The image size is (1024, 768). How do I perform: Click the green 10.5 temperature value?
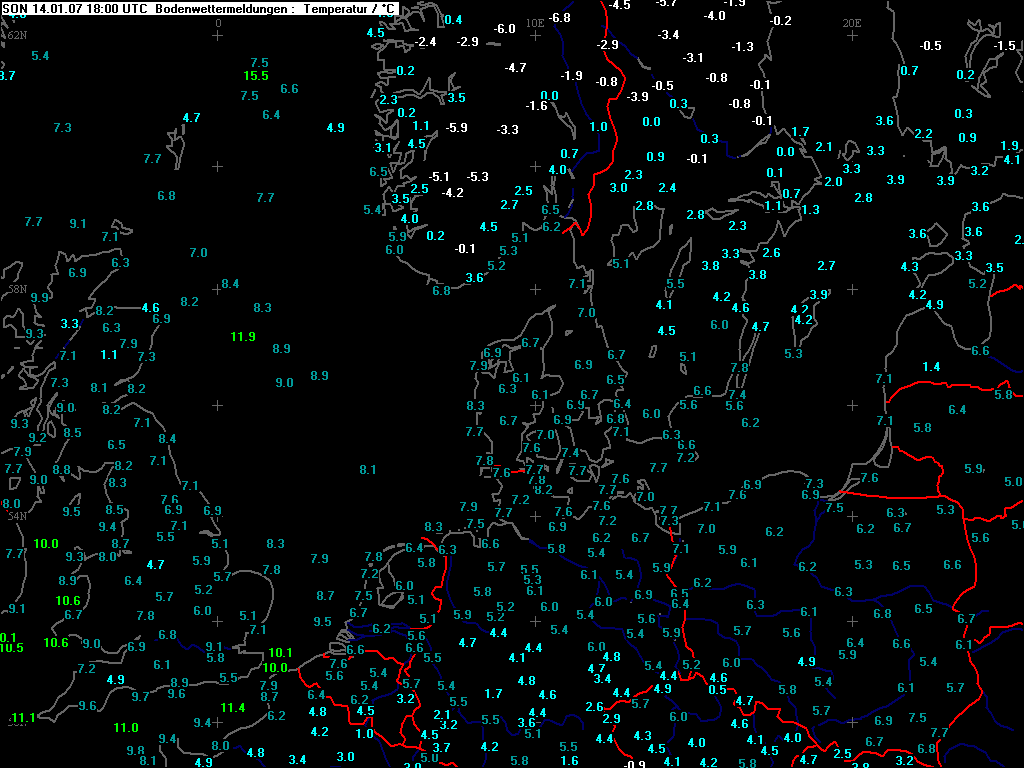[11, 648]
